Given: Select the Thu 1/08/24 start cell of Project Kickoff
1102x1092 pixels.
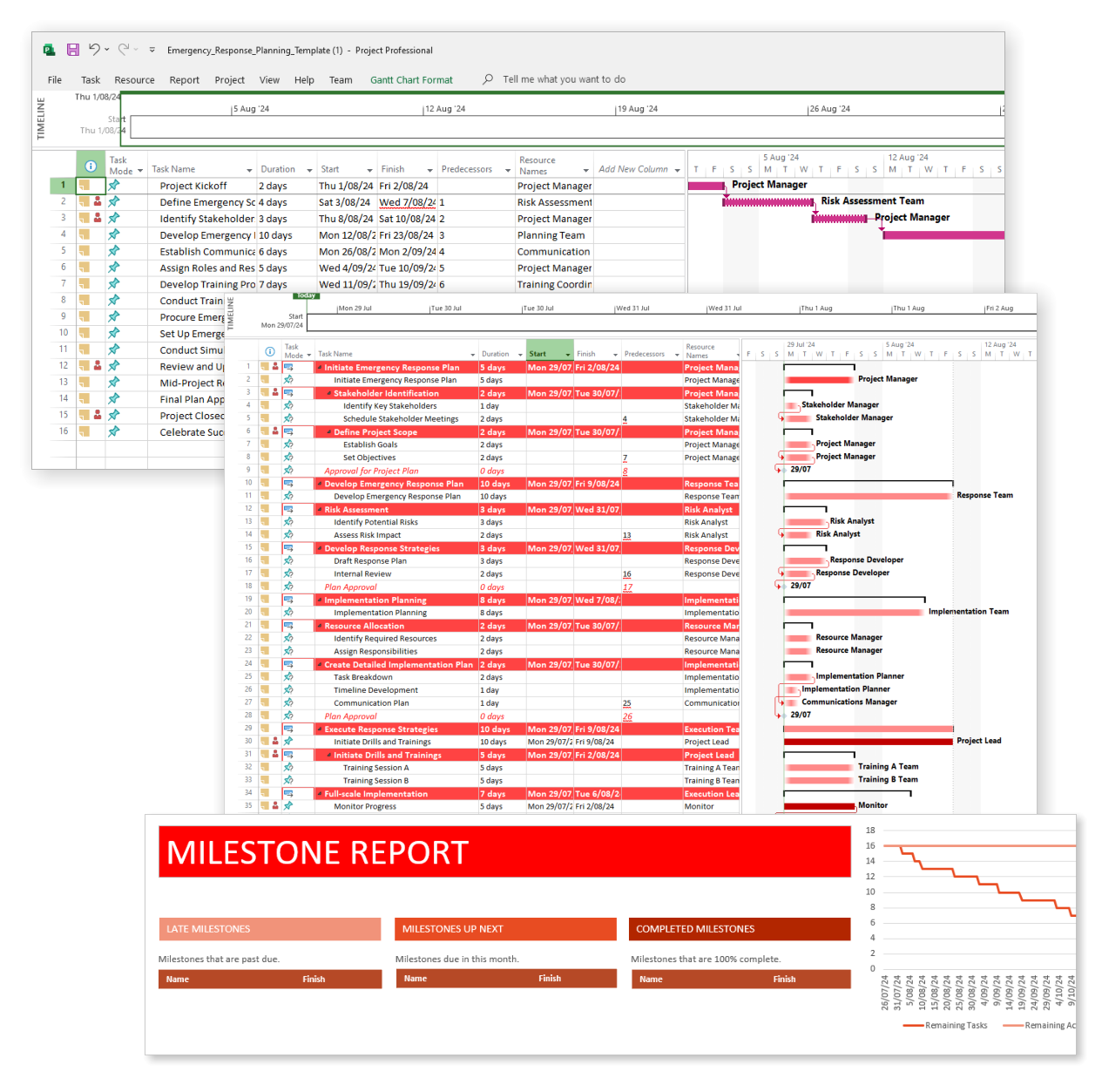Looking at the screenshot, I should point(346,186).
